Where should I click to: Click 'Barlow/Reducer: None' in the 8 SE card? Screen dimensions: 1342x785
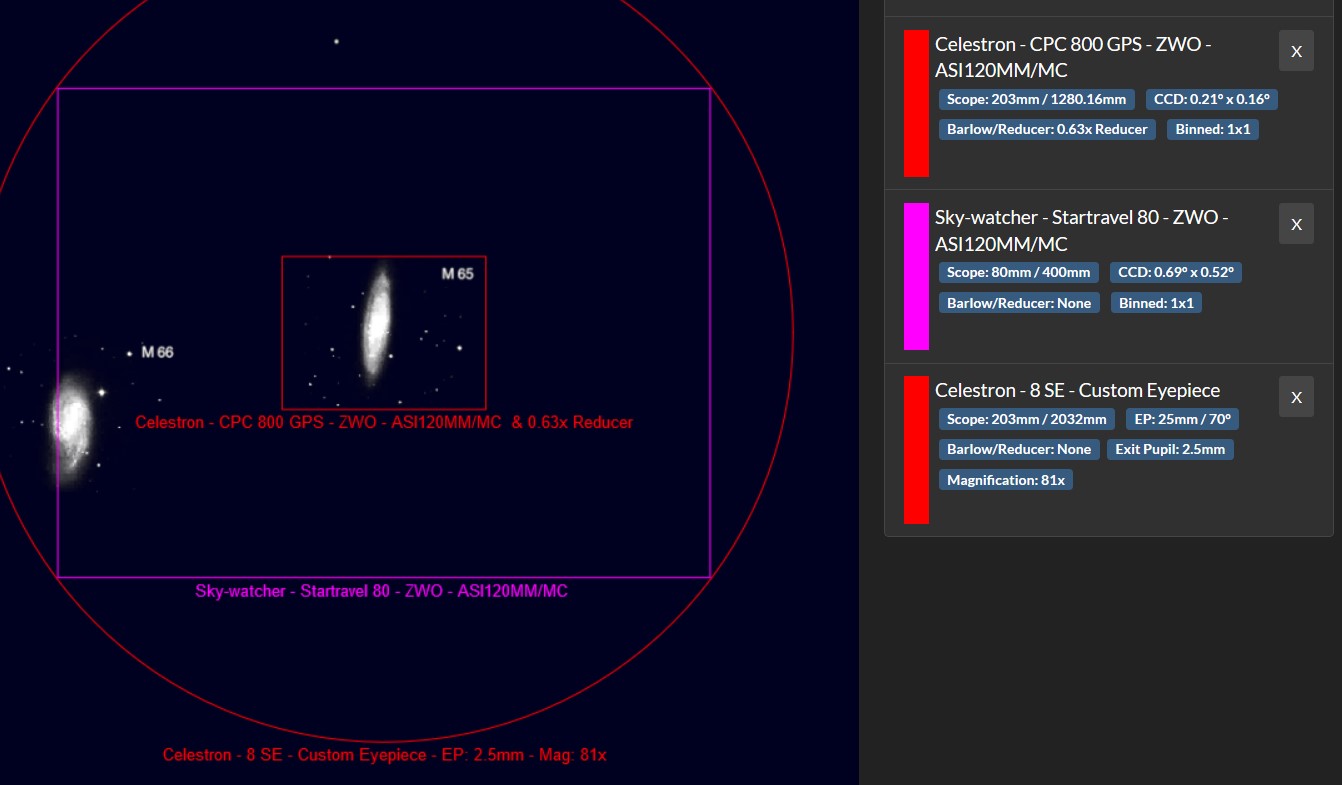1019,449
